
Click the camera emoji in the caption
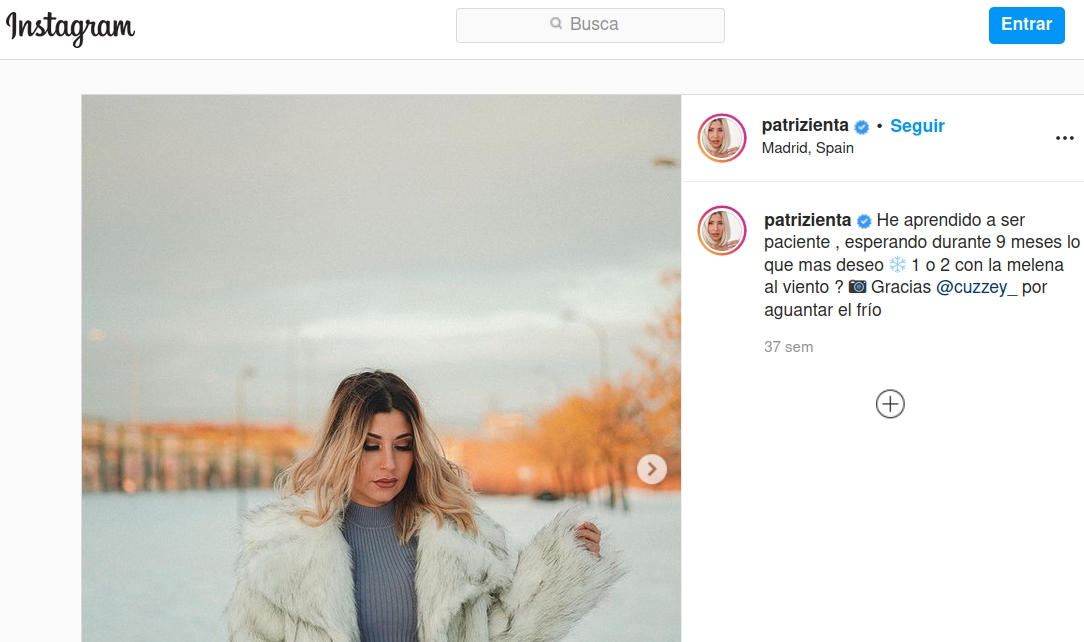(857, 287)
